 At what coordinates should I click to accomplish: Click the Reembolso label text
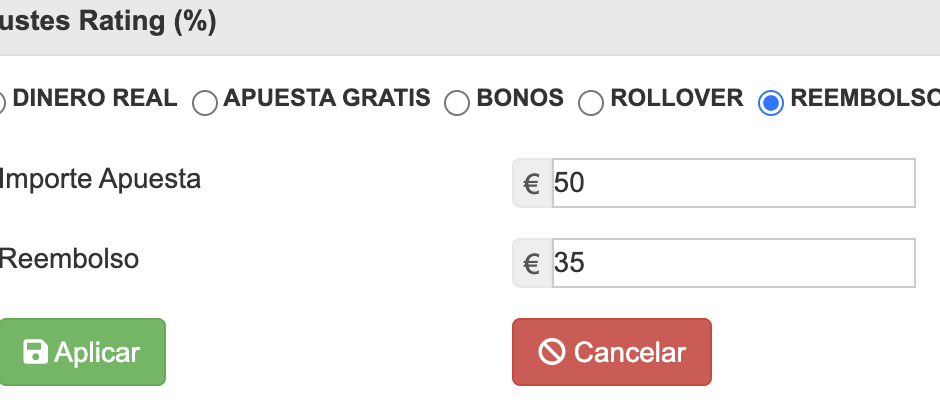[69, 258]
